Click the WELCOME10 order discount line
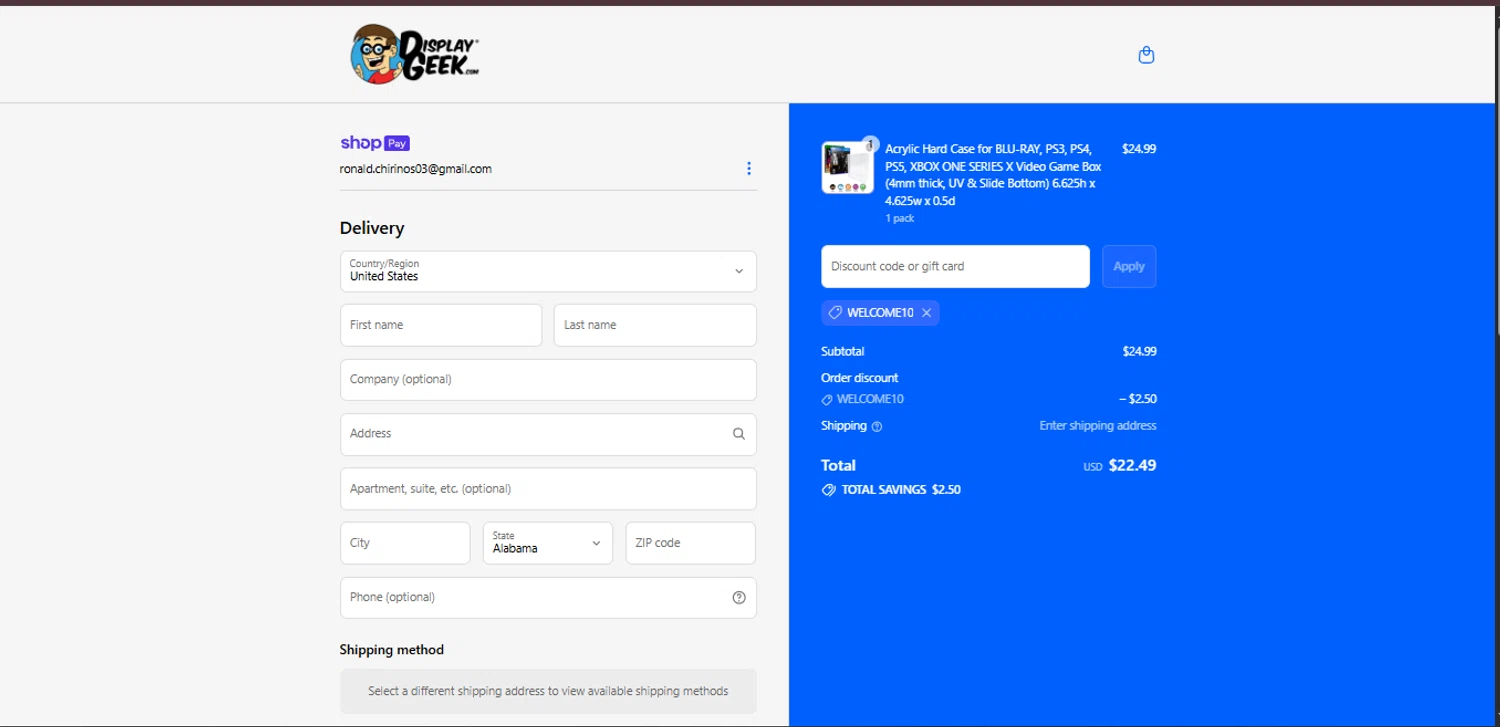The height and width of the screenshot is (727, 1500). [x=863, y=399]
